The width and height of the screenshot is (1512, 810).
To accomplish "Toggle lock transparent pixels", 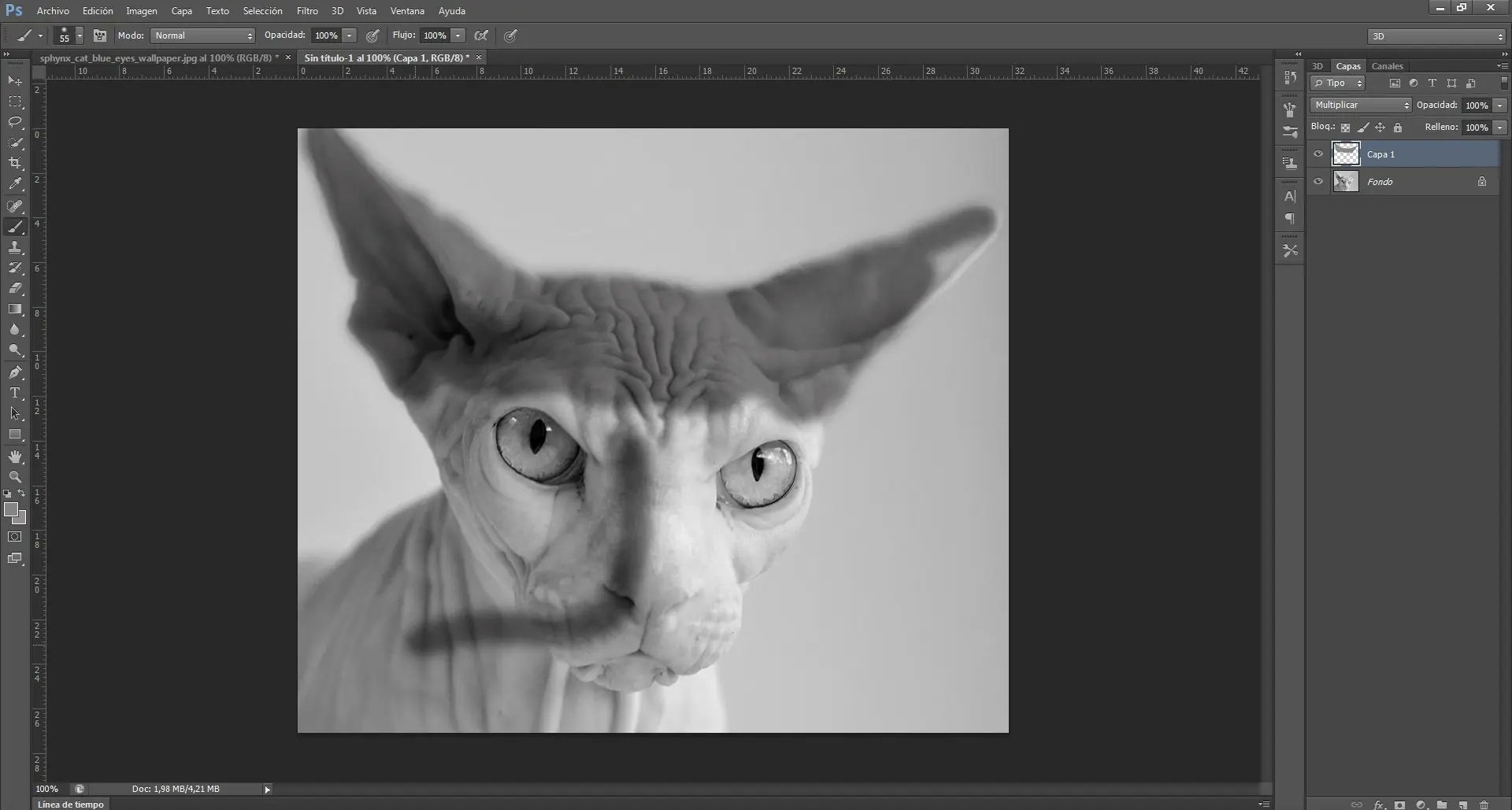I will [x=1345, y=128].
